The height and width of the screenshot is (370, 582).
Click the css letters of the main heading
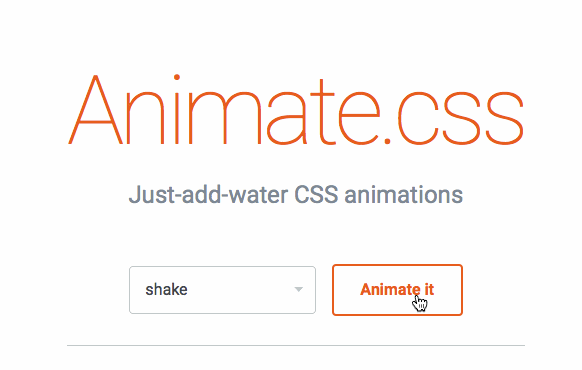click(x=460, y=118)
